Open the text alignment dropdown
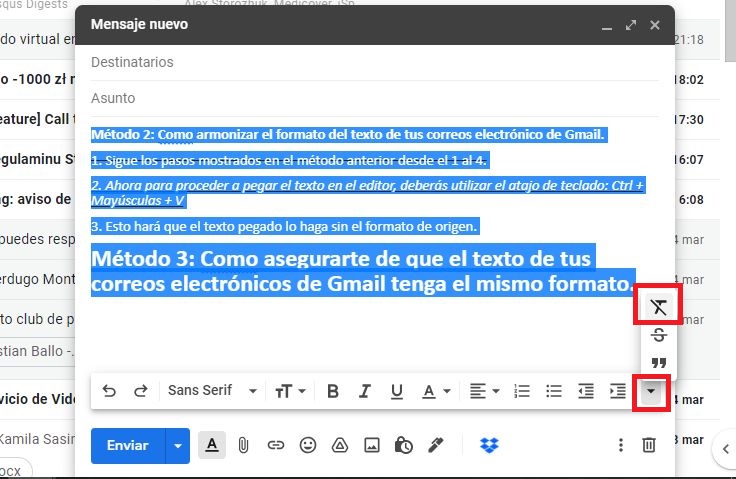The width and height of the screenshot is (736, 479). [x=485, y=391]
